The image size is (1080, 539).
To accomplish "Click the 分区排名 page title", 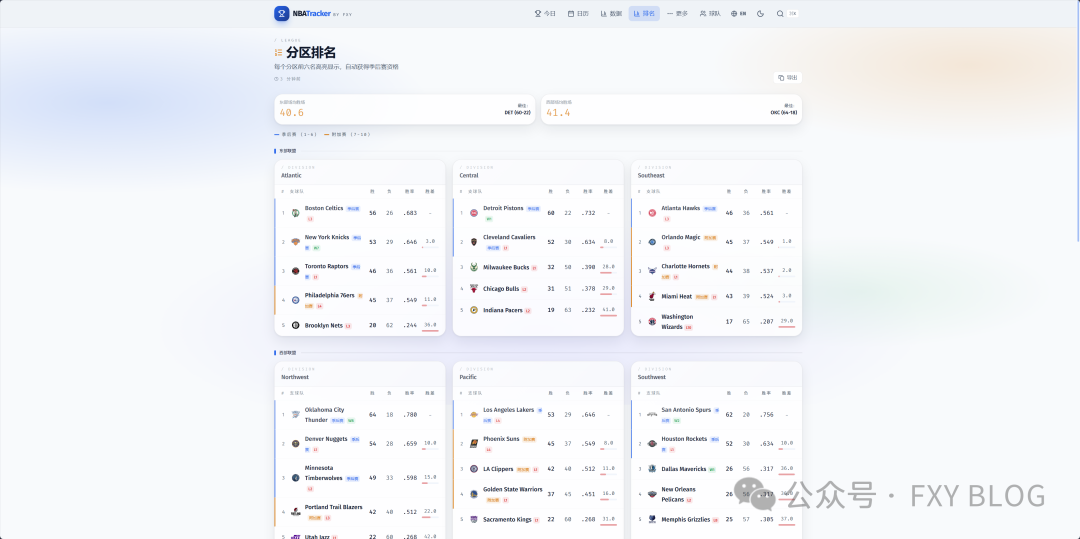I will [x=311, y=53].
